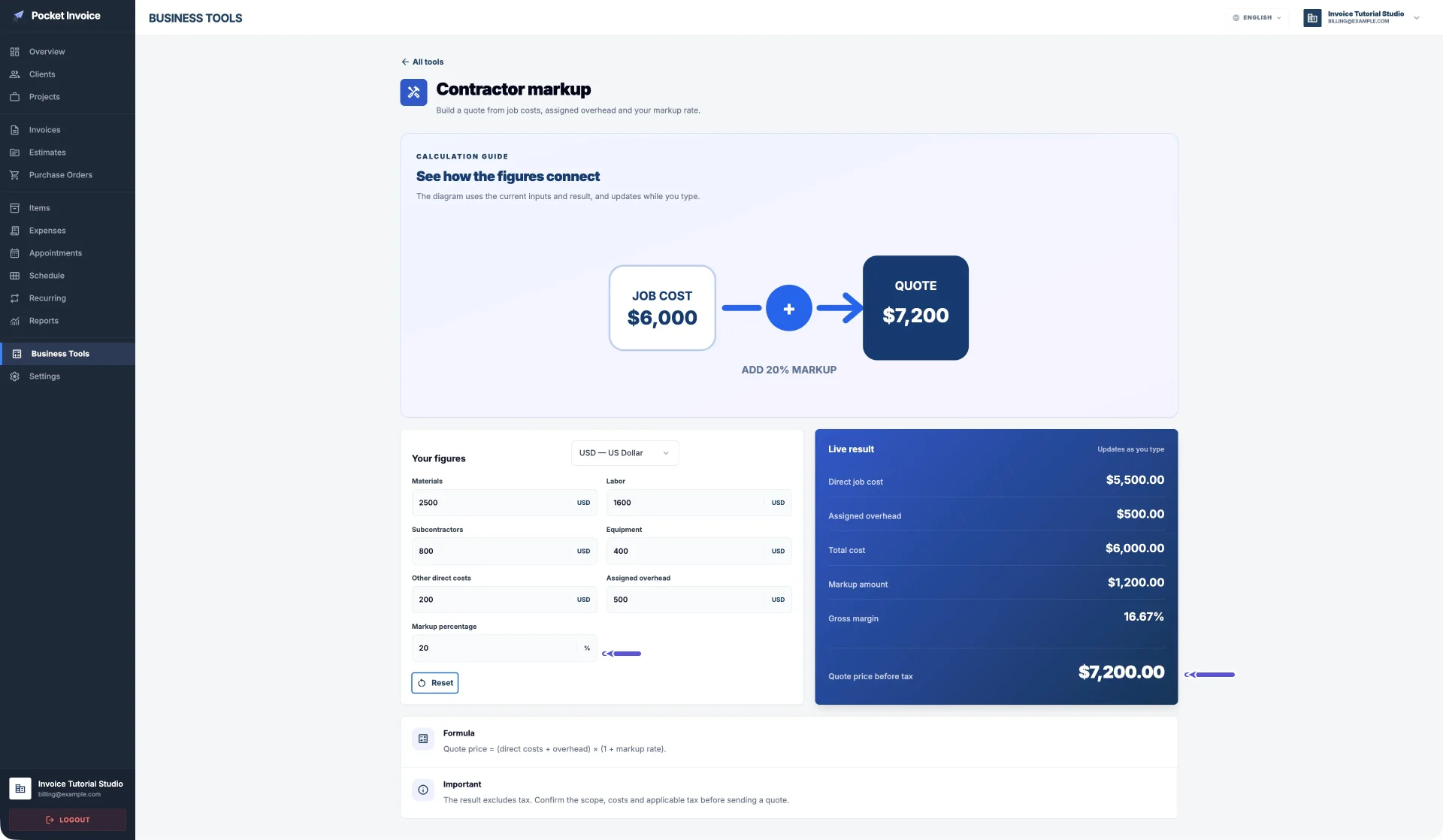The image size is (1443, 840).
Task: Open the Reports menu item
Action: [68, 321]
